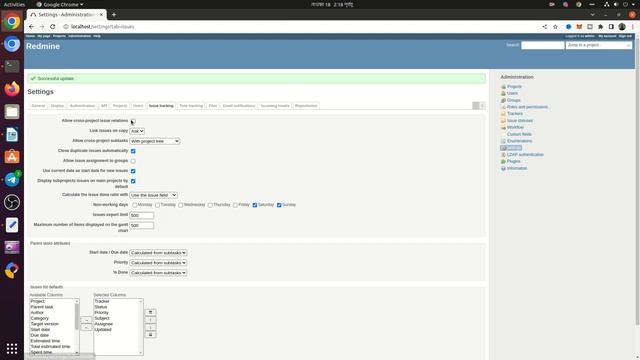The width and height of the screenshot is (640, 360).
Task: Click Redmine search box
Action: click(542, 45)
